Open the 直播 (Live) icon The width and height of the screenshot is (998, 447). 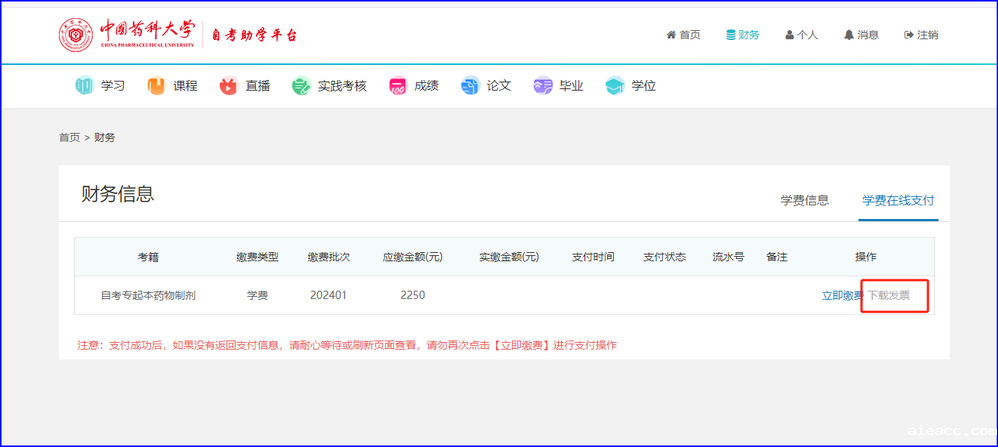click(x=228, y=86)
